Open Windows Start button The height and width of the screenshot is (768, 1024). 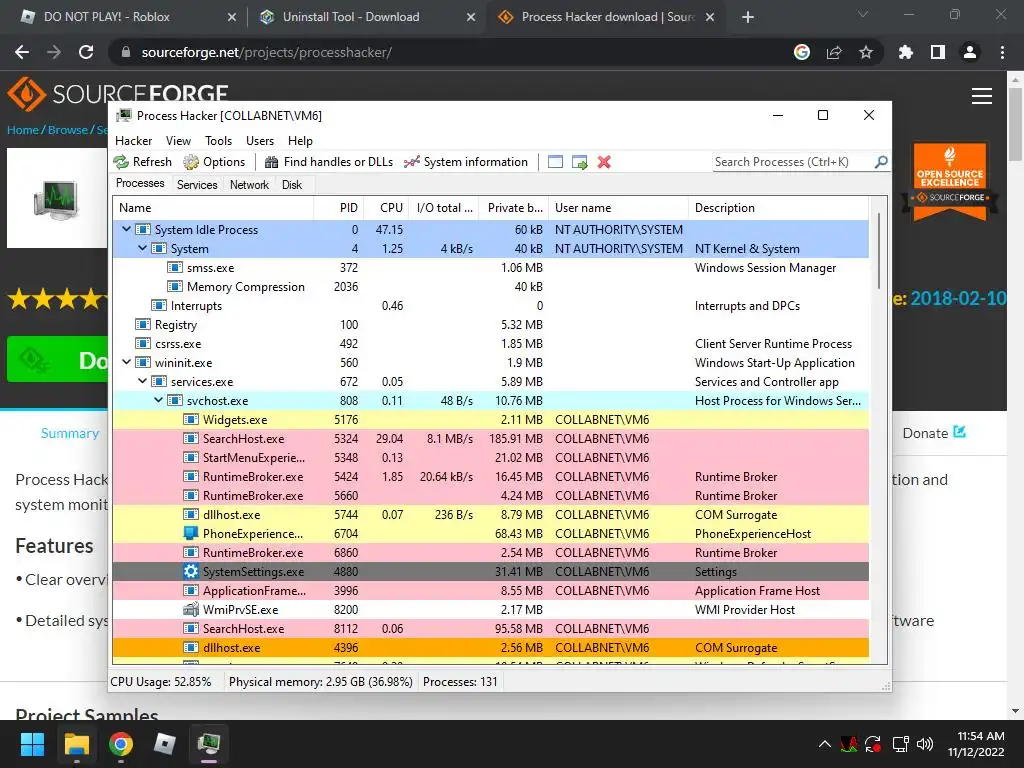click(32, 744)
